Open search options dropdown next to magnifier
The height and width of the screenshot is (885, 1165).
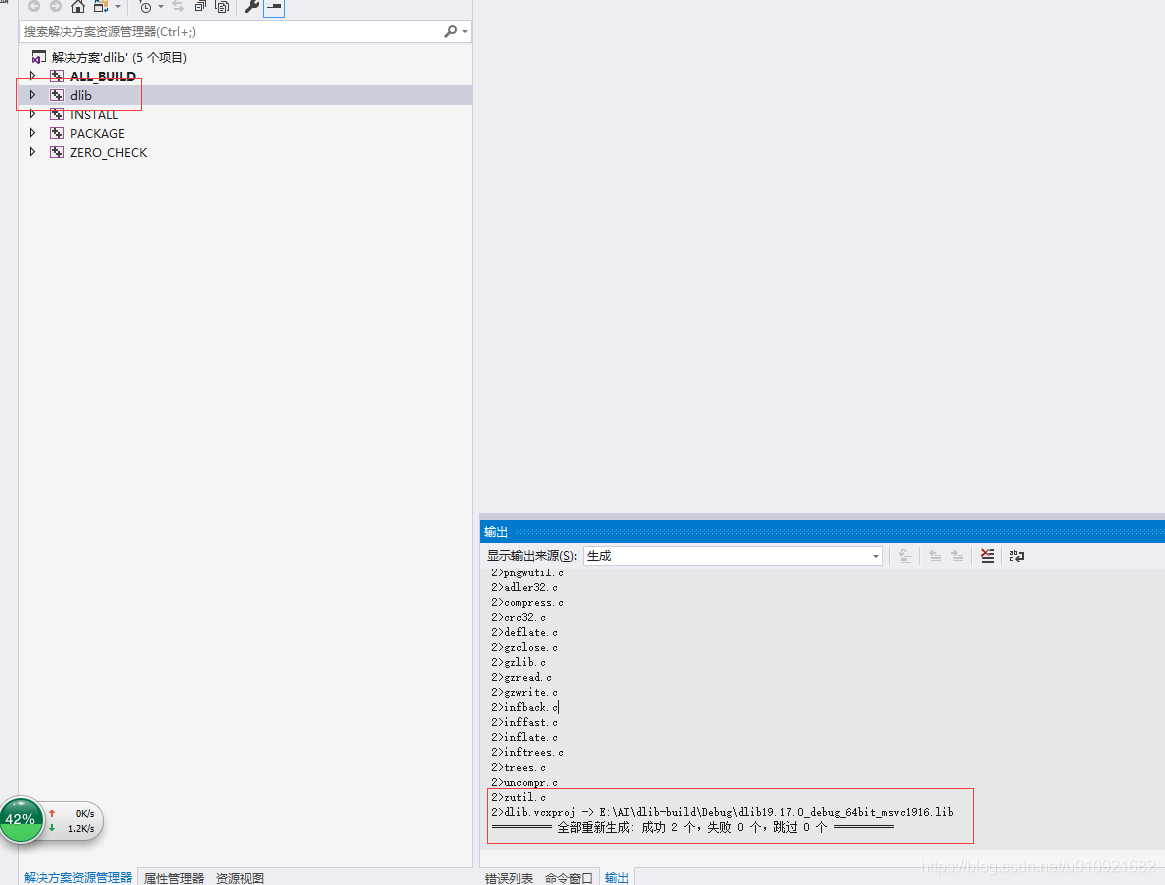pos(465,31)
